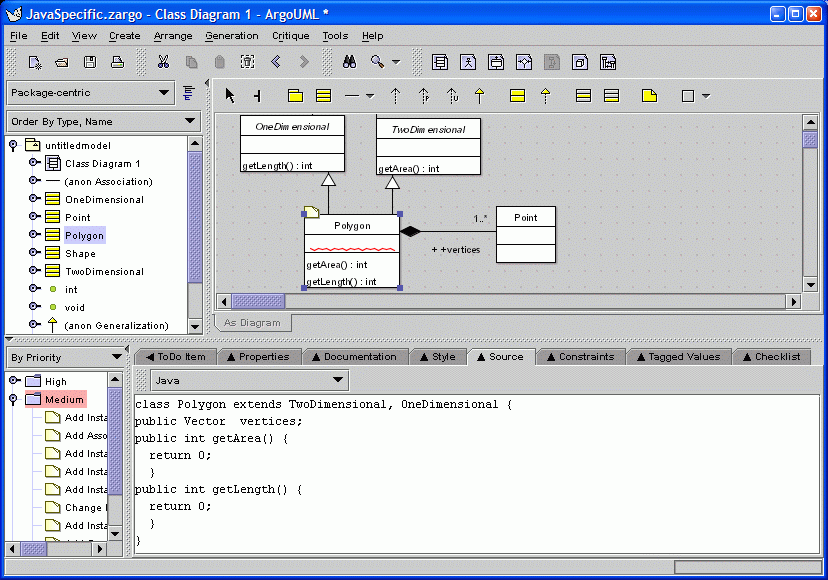Switch to the Properties tab
Image resolution: width=828 pixels, height=580 pixels.
[x=258, y=357]
